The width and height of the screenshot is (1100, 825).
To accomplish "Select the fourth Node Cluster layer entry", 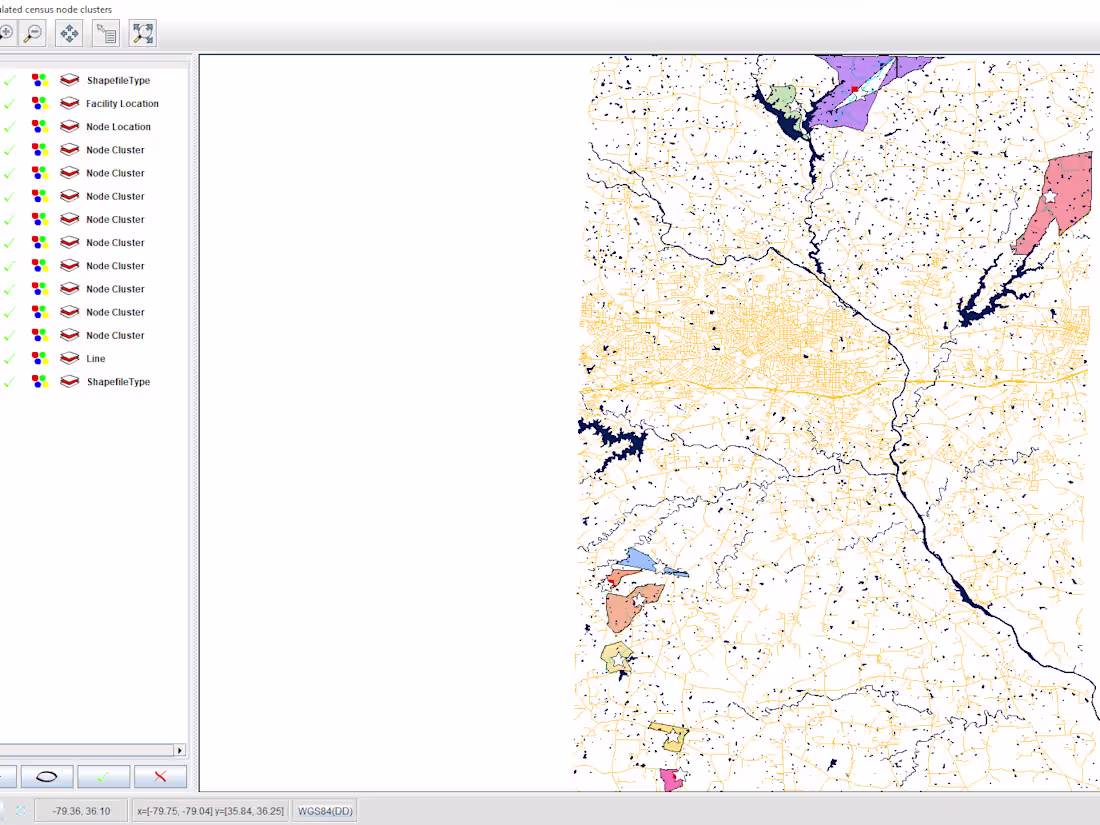I will coord(115,219).
